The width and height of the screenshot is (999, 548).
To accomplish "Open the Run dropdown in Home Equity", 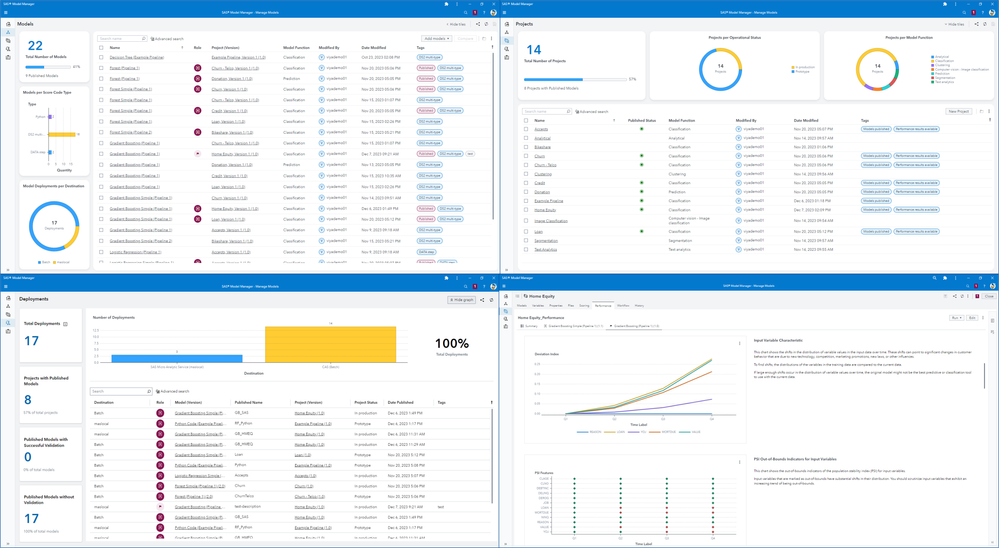I will pyautogui.click(x=957, y=318).
